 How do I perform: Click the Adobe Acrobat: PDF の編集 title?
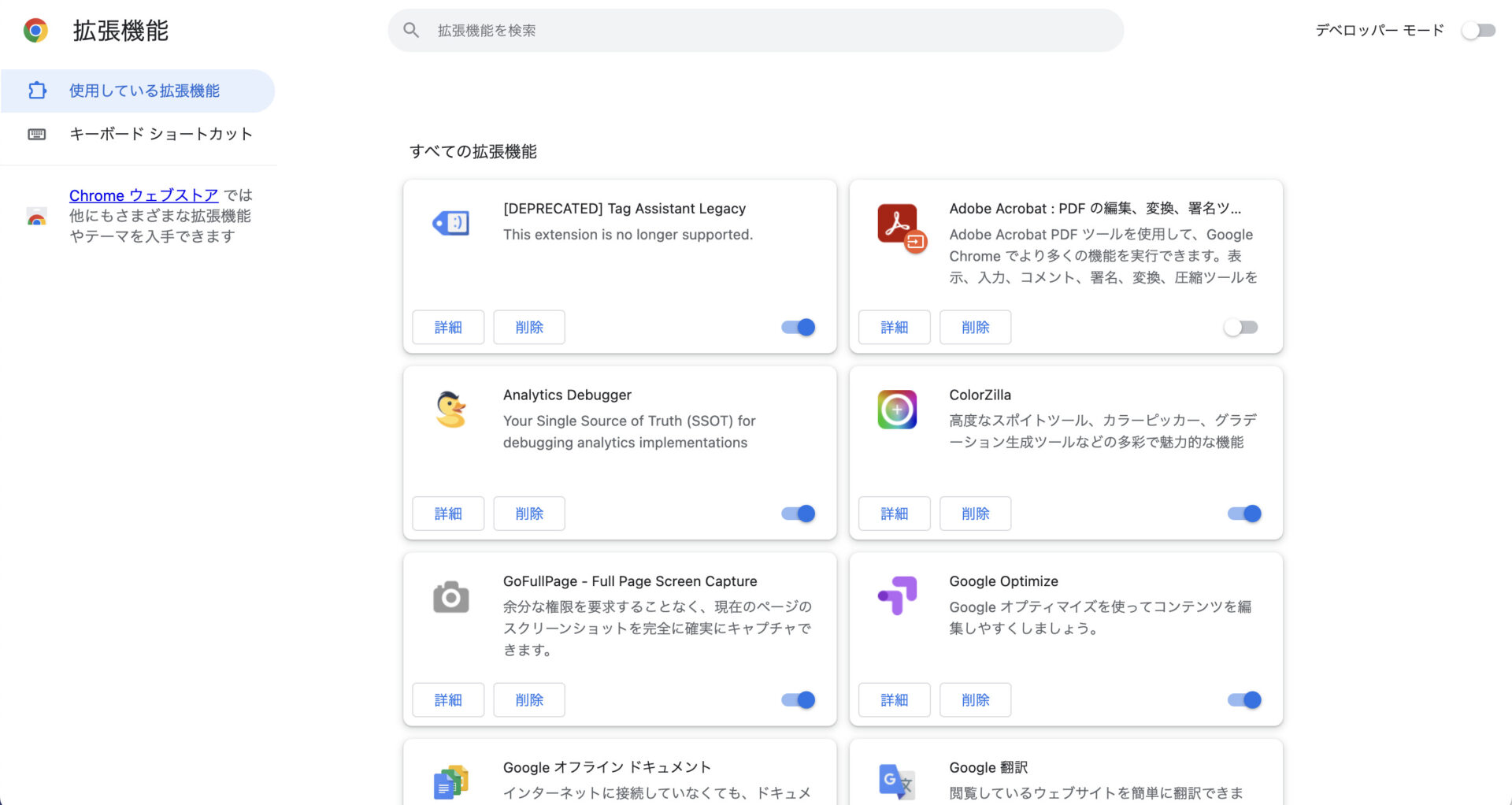point(1095,209)
